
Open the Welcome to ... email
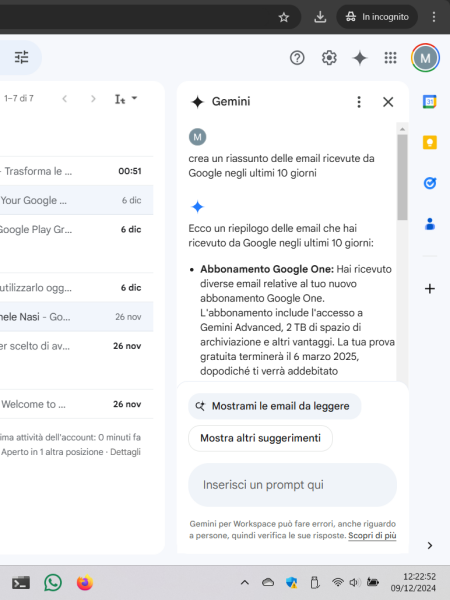(77, 404)
